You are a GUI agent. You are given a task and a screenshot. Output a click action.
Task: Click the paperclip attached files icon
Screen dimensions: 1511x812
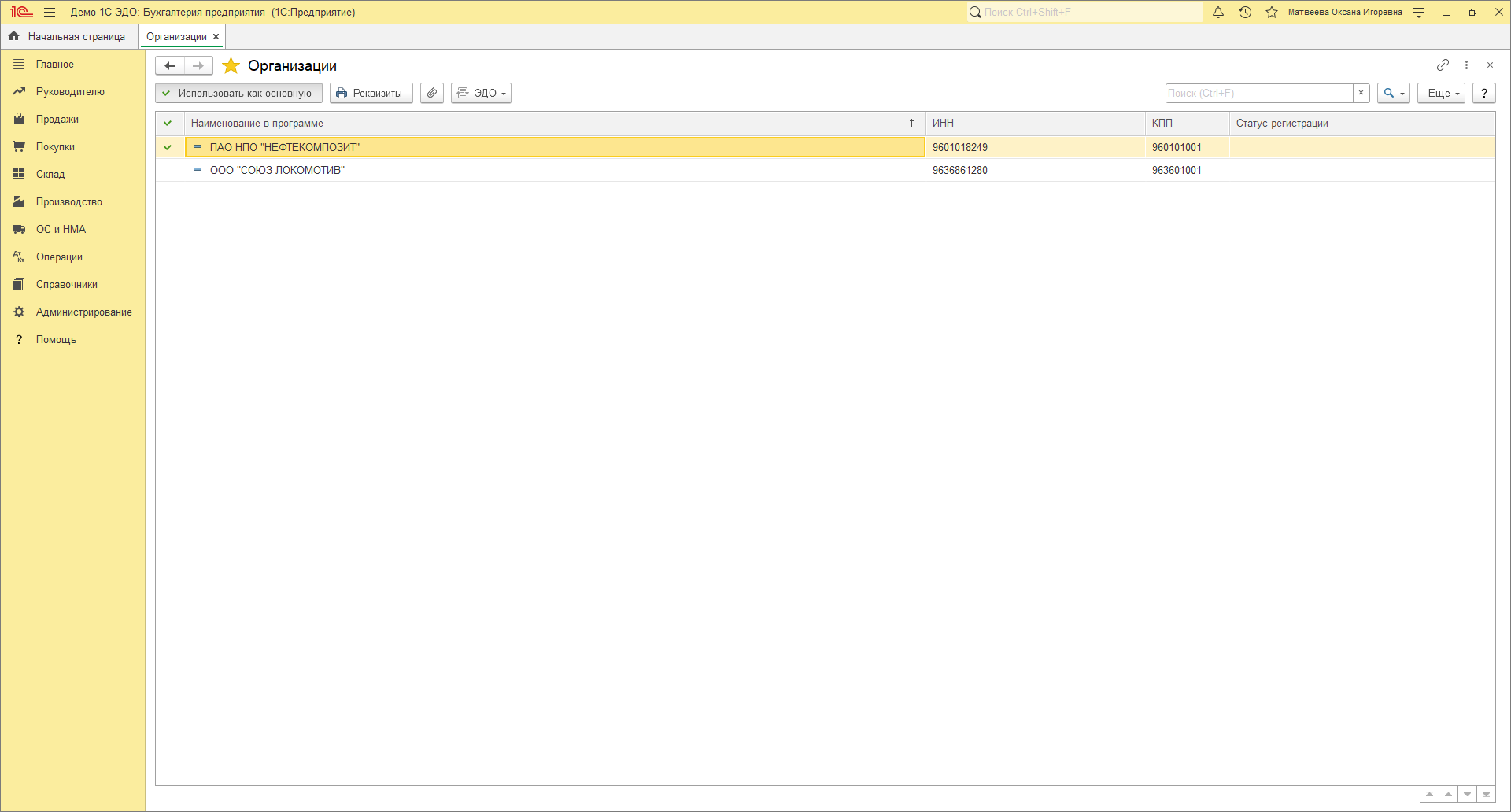pos(432,93)
